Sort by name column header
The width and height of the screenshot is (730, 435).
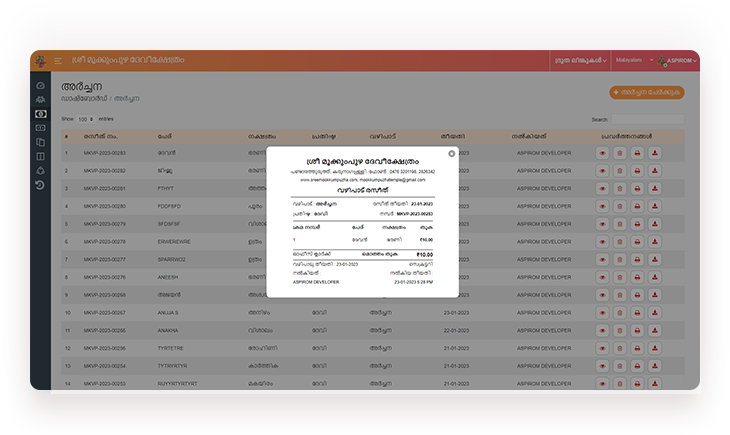pos(165,136)
